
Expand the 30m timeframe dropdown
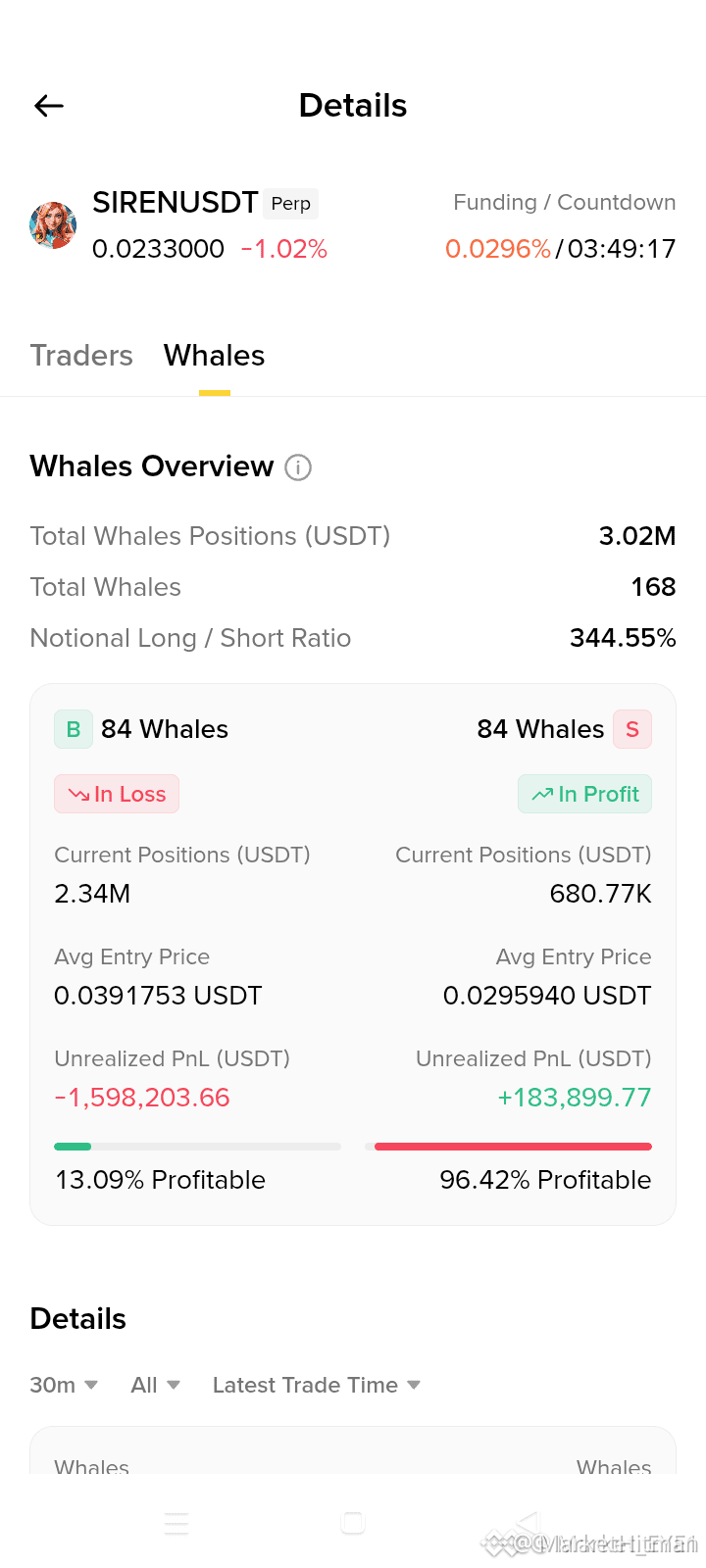point(64,1385)
